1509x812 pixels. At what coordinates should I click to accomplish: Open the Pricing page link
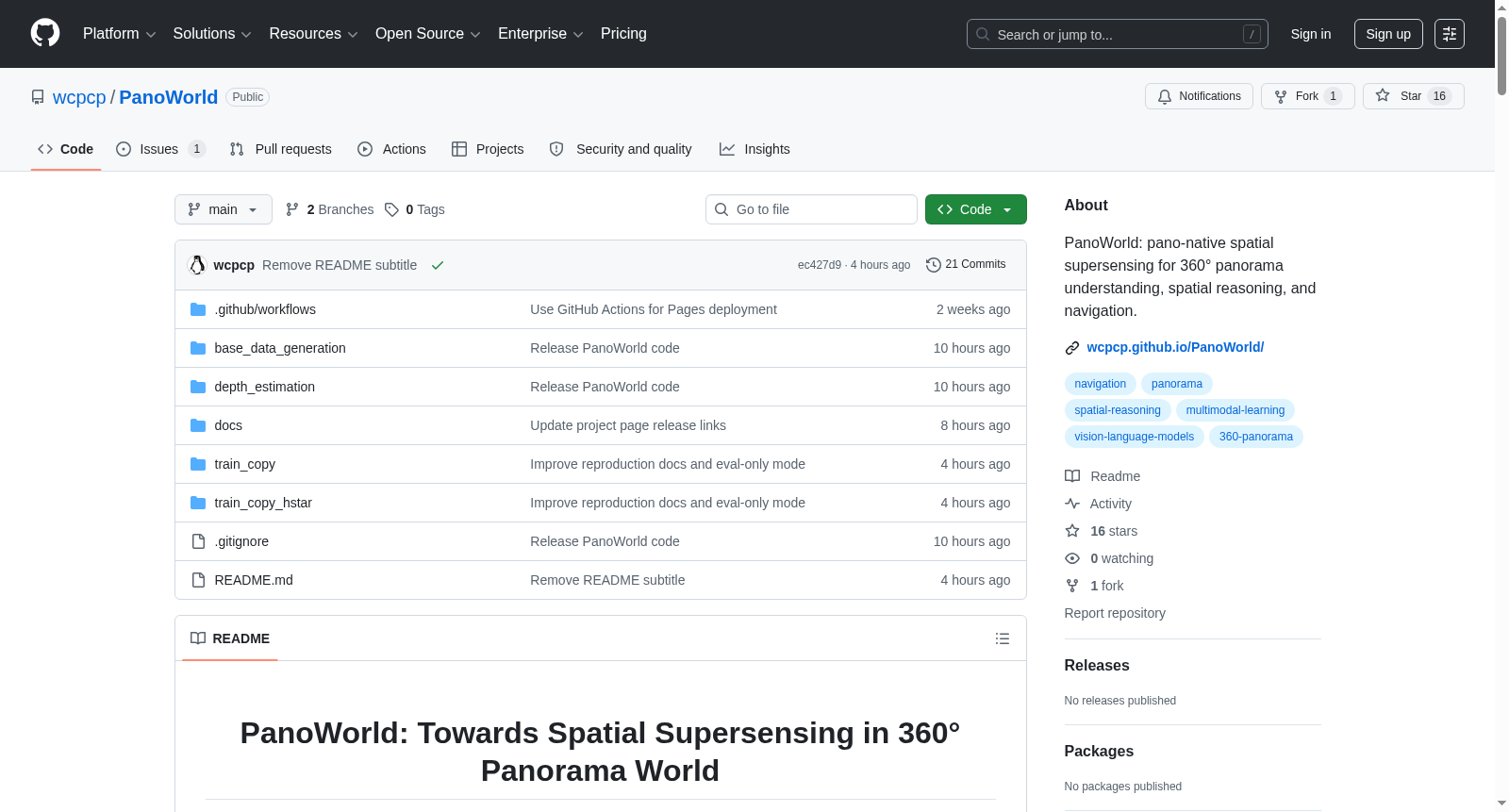[x=623, y=34]
